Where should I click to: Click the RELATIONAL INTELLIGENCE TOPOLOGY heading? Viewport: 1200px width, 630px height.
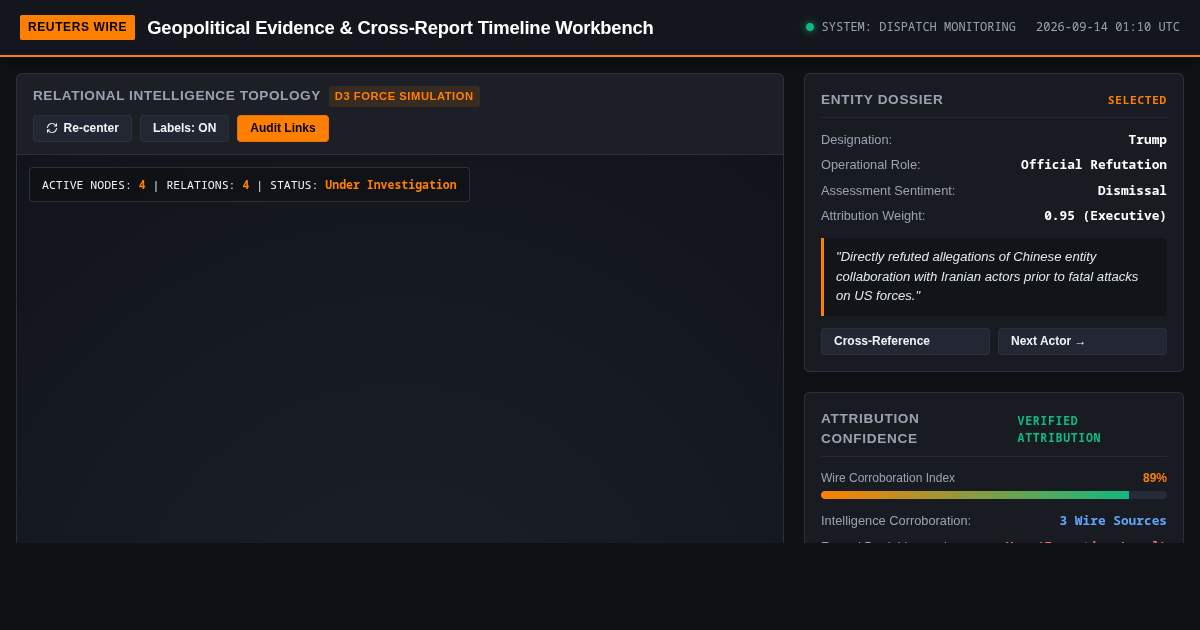pos(177,96)
